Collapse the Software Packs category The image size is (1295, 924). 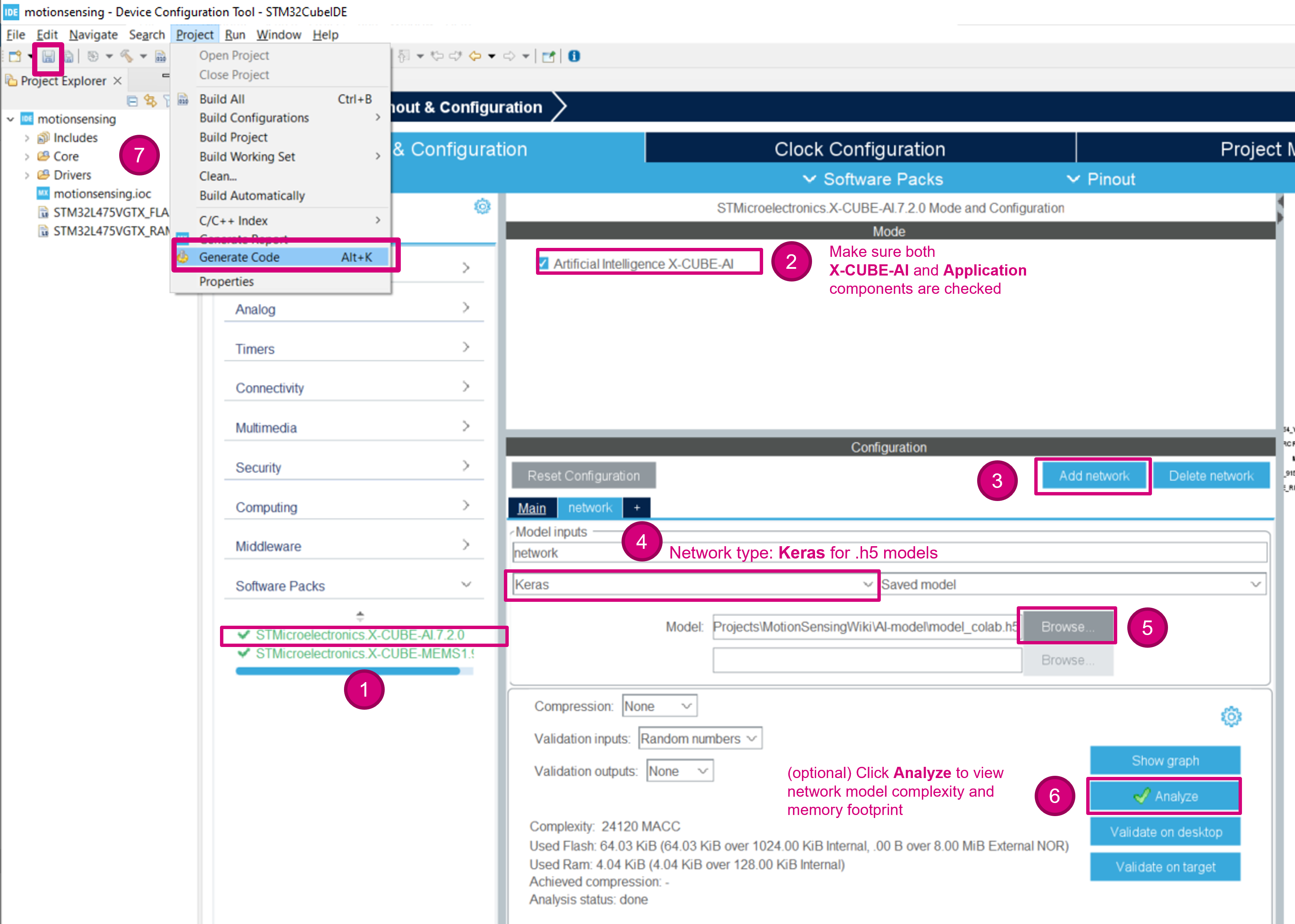click(353, 585)
